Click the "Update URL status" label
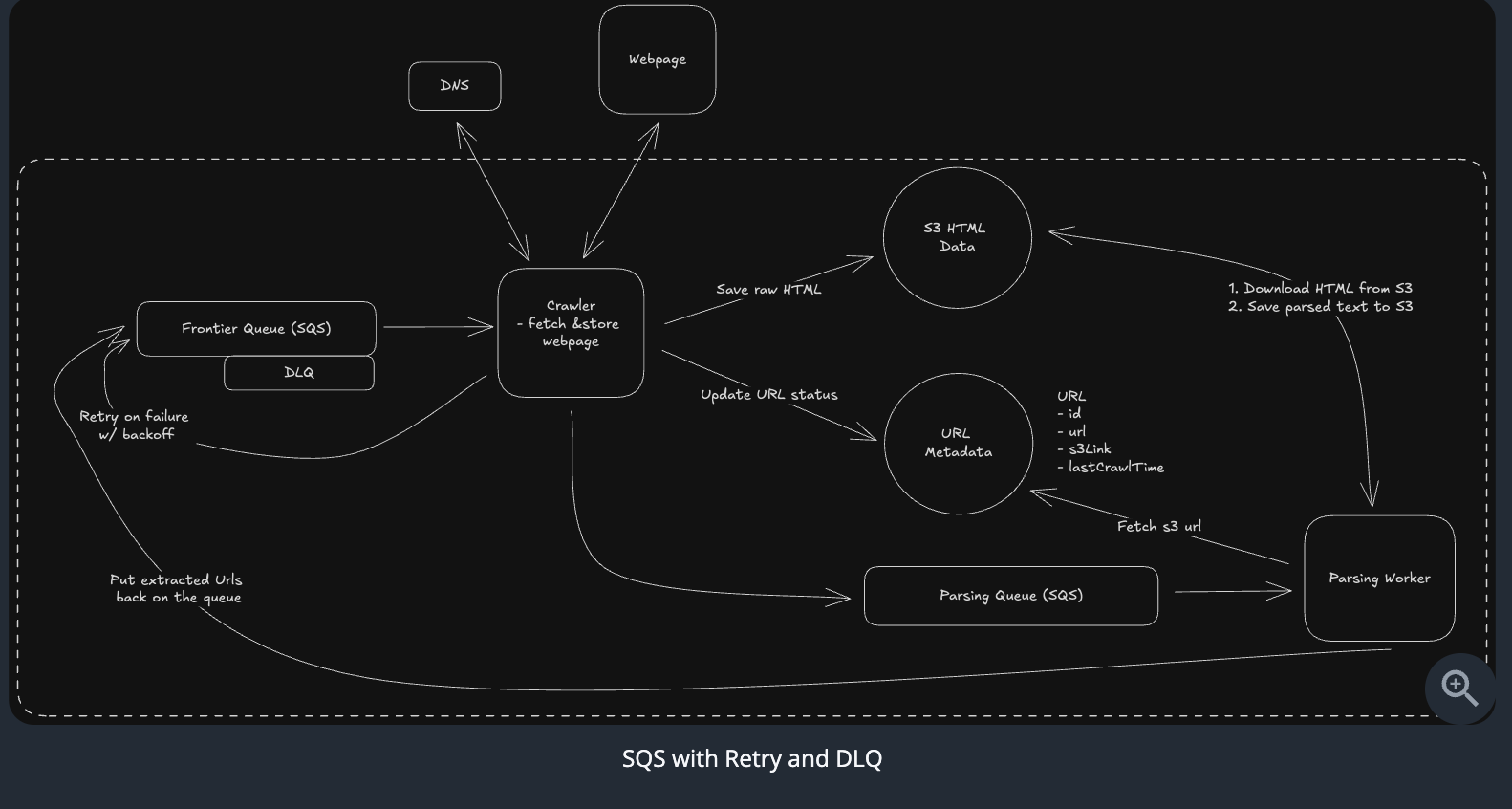1512x809 pixels. pos(768,395)
